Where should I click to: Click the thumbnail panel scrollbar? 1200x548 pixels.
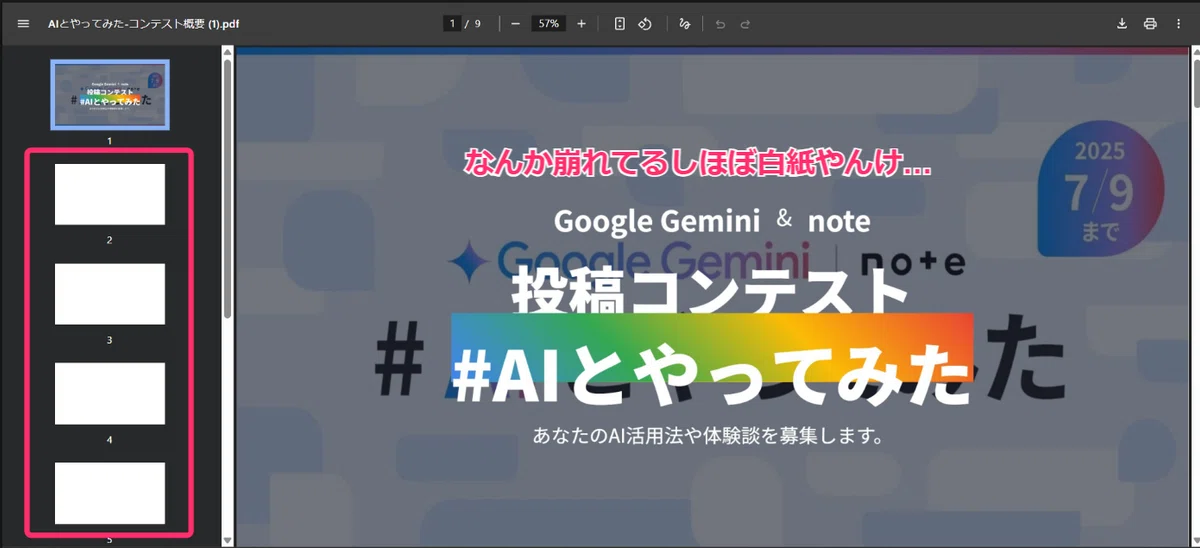coord(227,190)
